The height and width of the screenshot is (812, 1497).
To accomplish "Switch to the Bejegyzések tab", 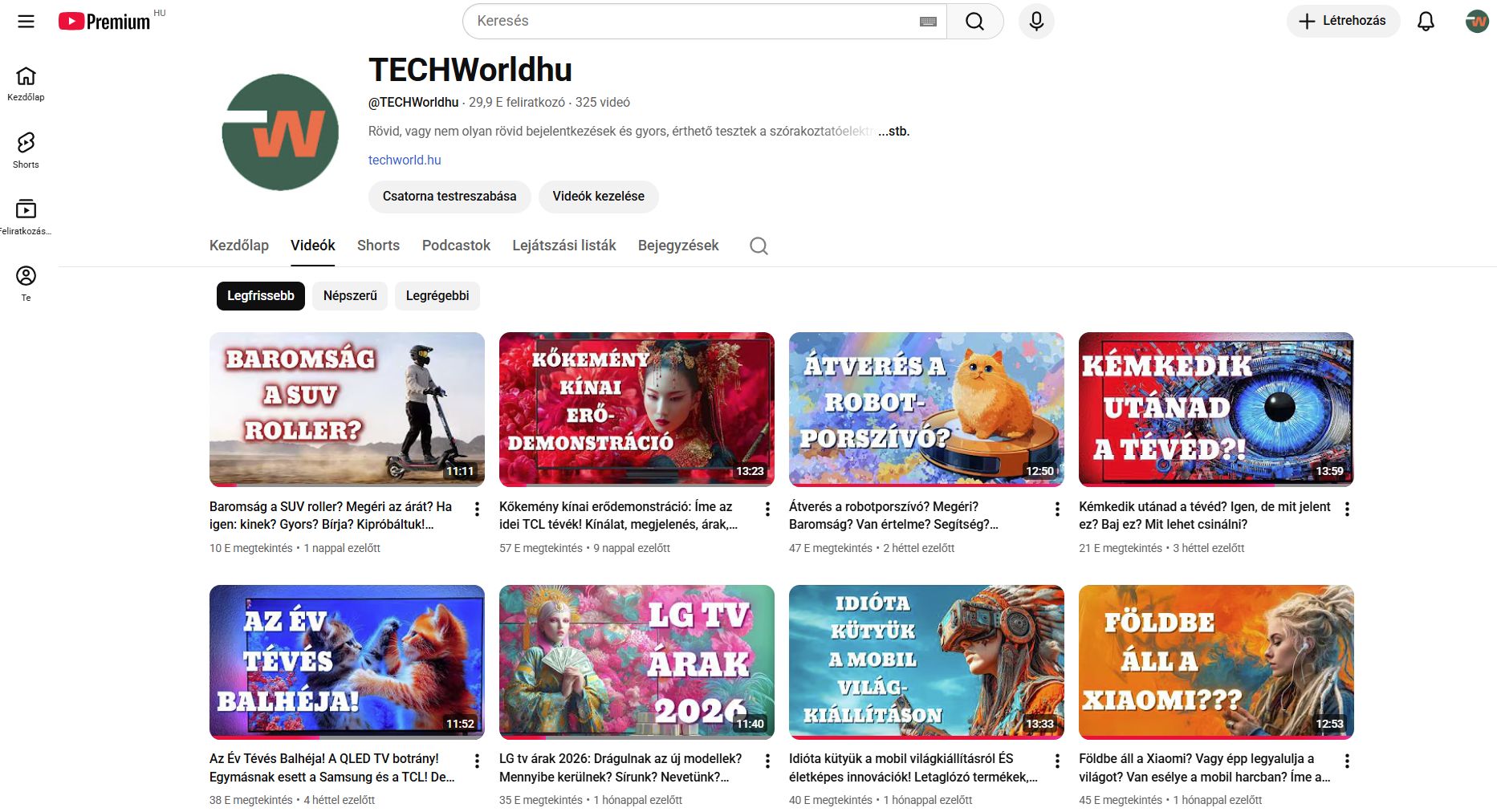I will [x=678, y=246].
